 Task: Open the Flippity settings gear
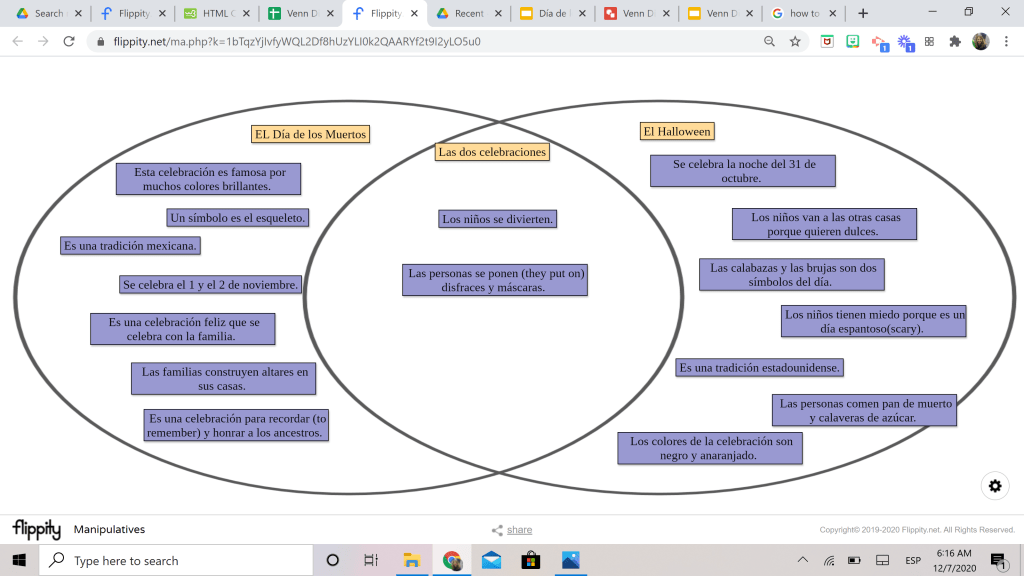995,486
